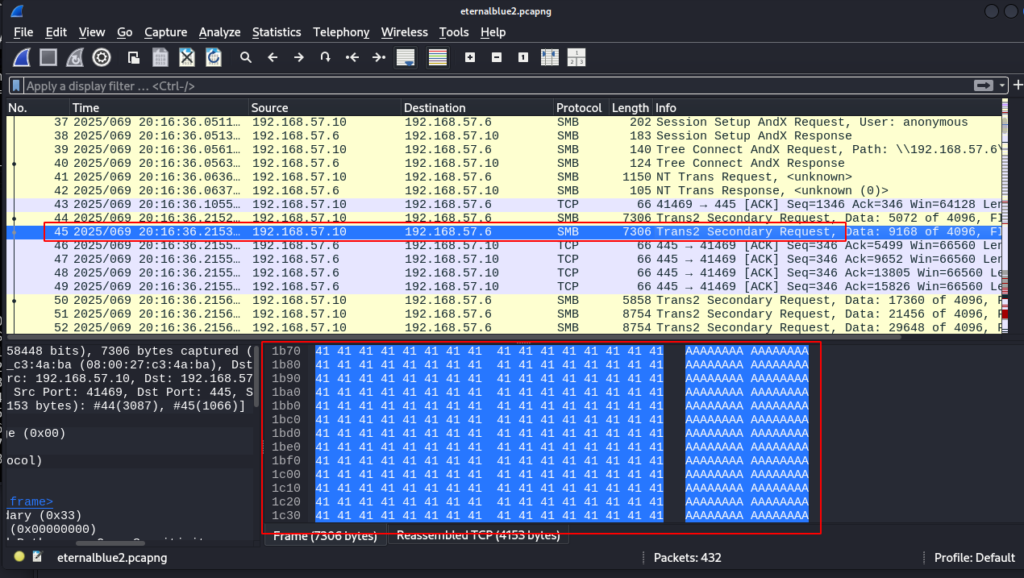The height and width of the screenshot is (578, 1024).
Task: Click the display filter input field
Action: 498,86
